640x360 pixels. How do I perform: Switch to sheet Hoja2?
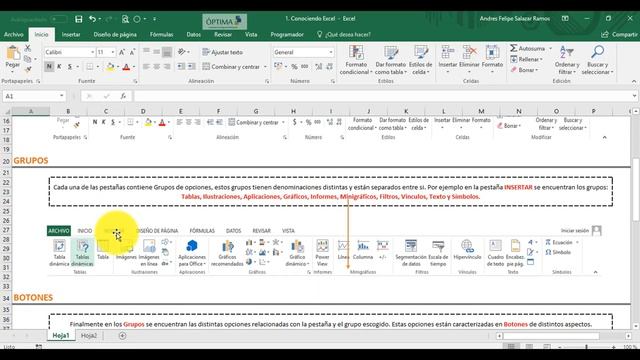click(89, 336)
